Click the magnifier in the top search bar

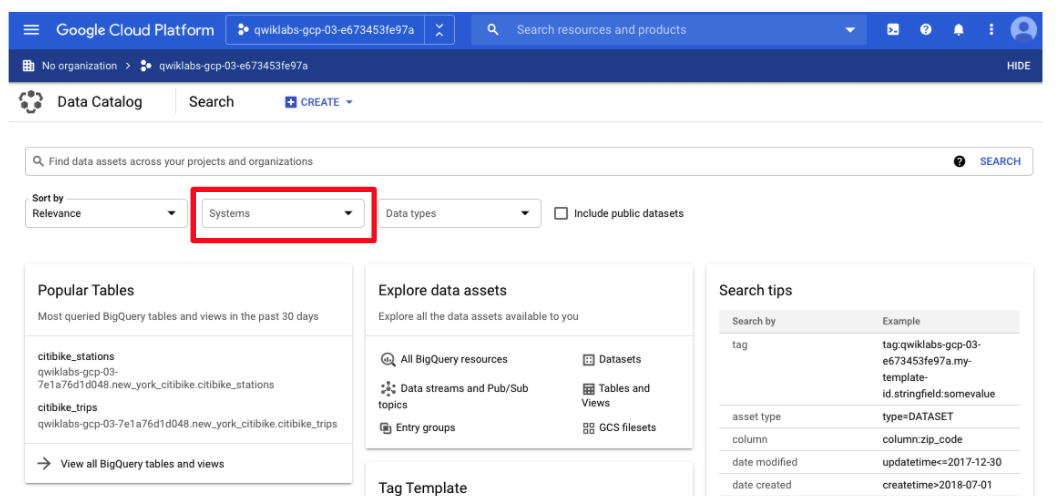tap(493, 30)
